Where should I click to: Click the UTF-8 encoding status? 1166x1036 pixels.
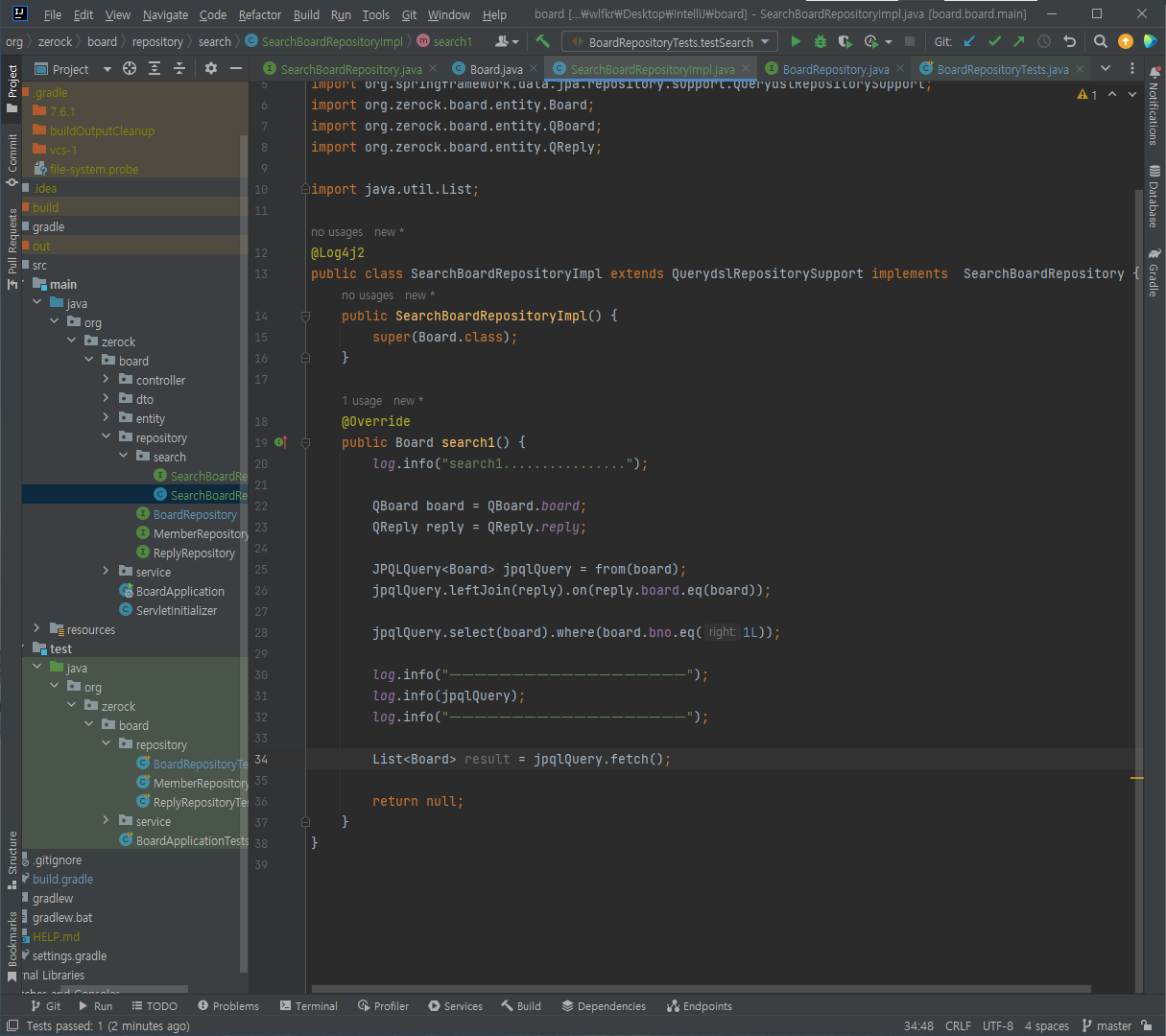(x=998, y=1025)
